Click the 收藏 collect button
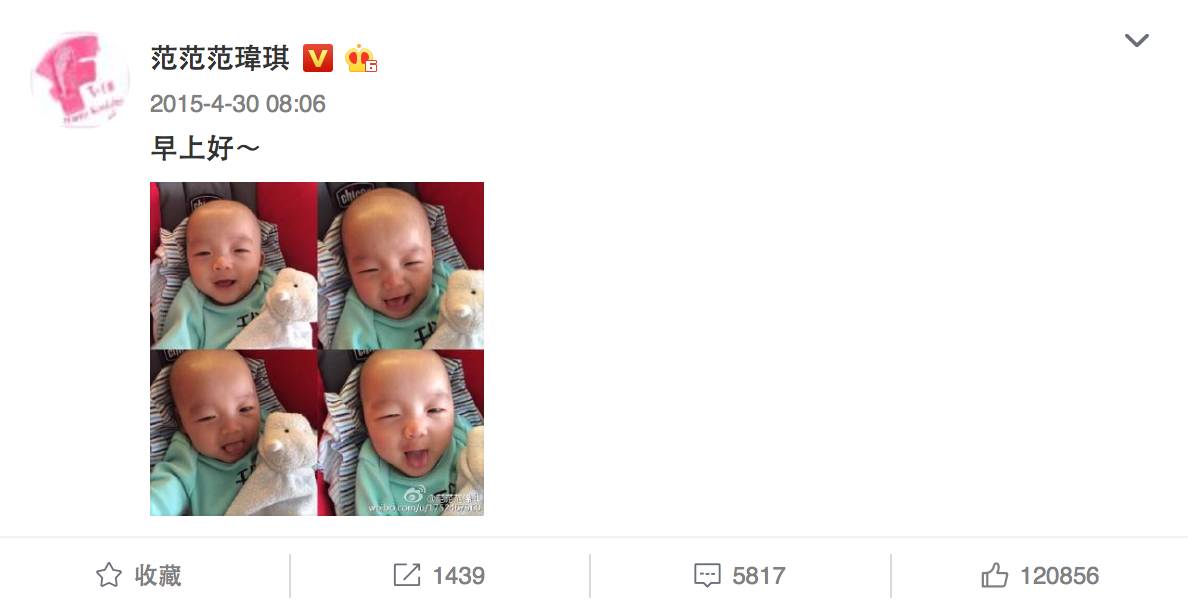1188x612 pixels. 139,576
